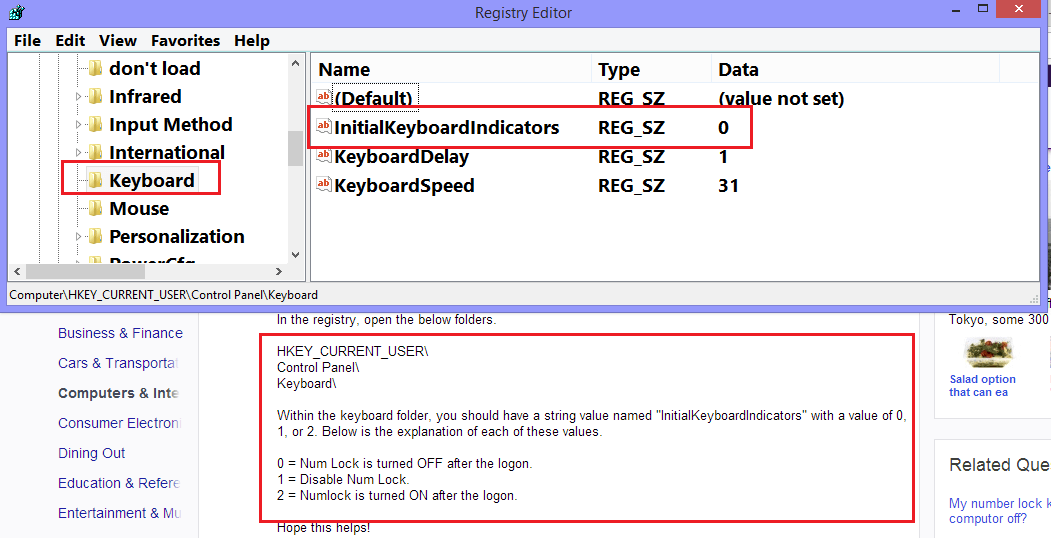Expand the International tree node
The image size is (1051, 538).
(79, 153)
